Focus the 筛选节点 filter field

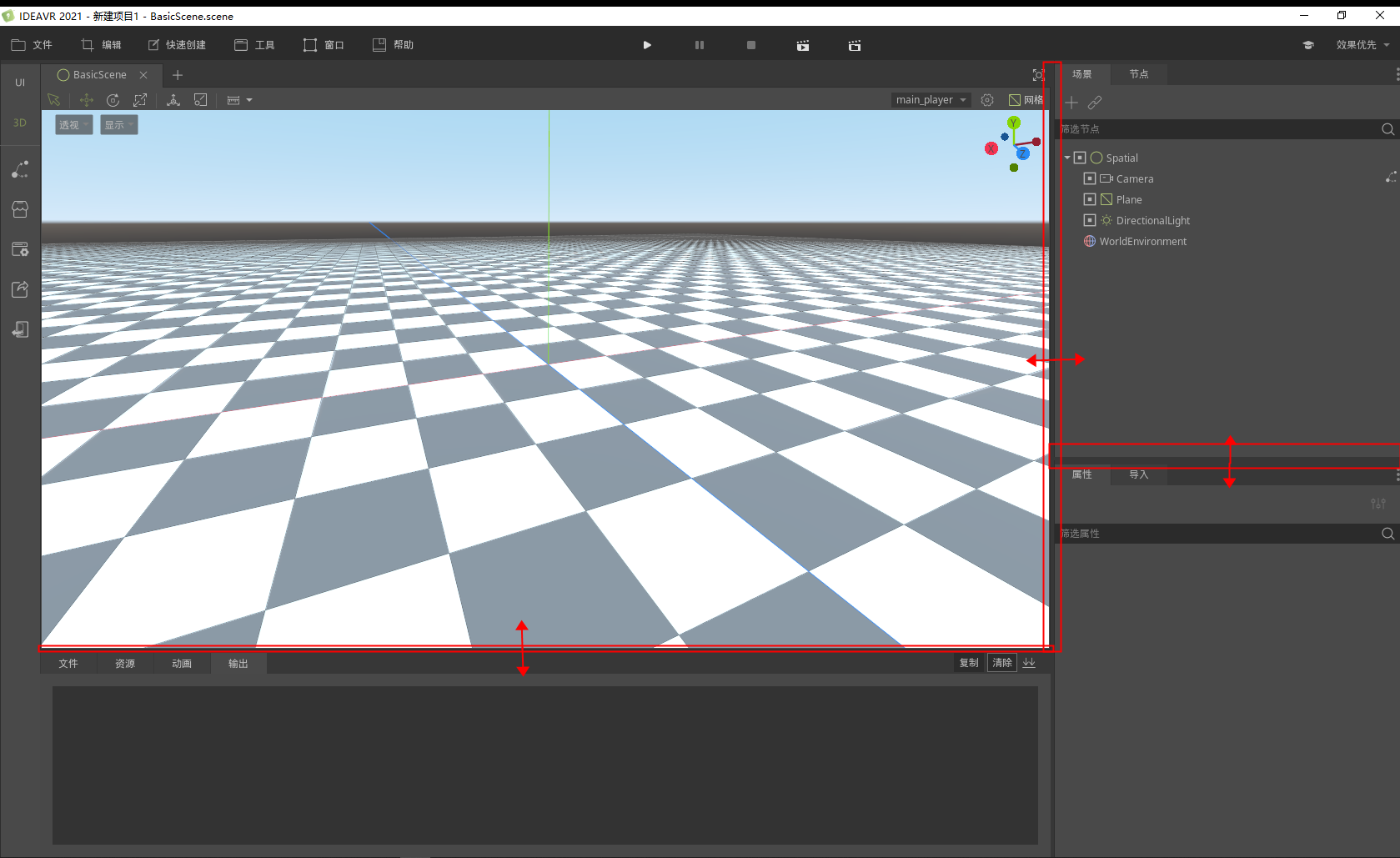(x=1219, y=129)
